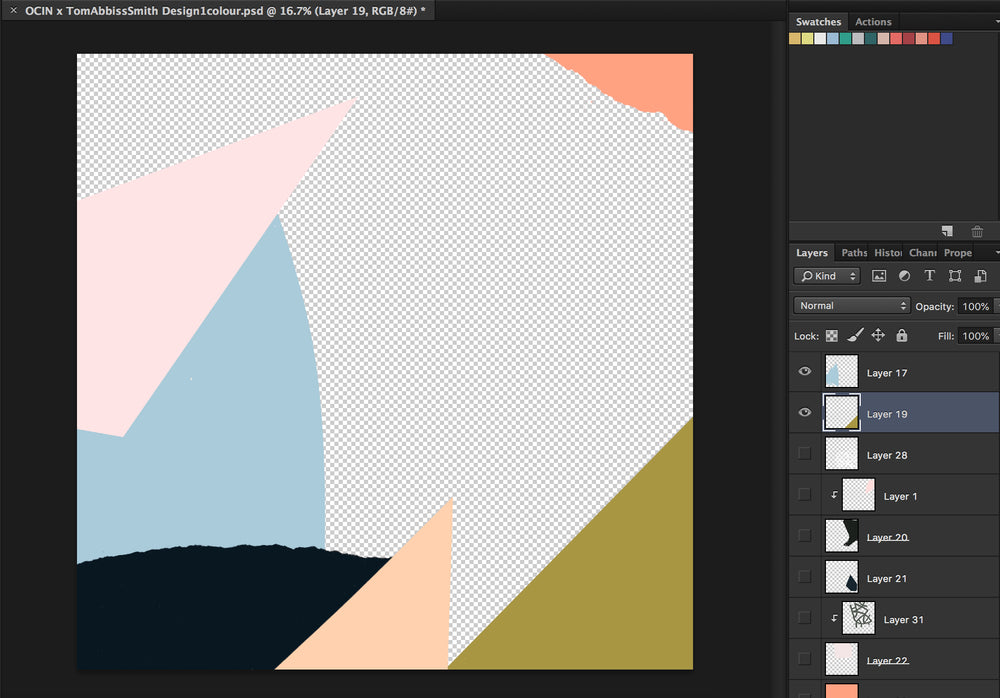
Task: Click Layer 1 thumbnail
Action: click(858, 494)
